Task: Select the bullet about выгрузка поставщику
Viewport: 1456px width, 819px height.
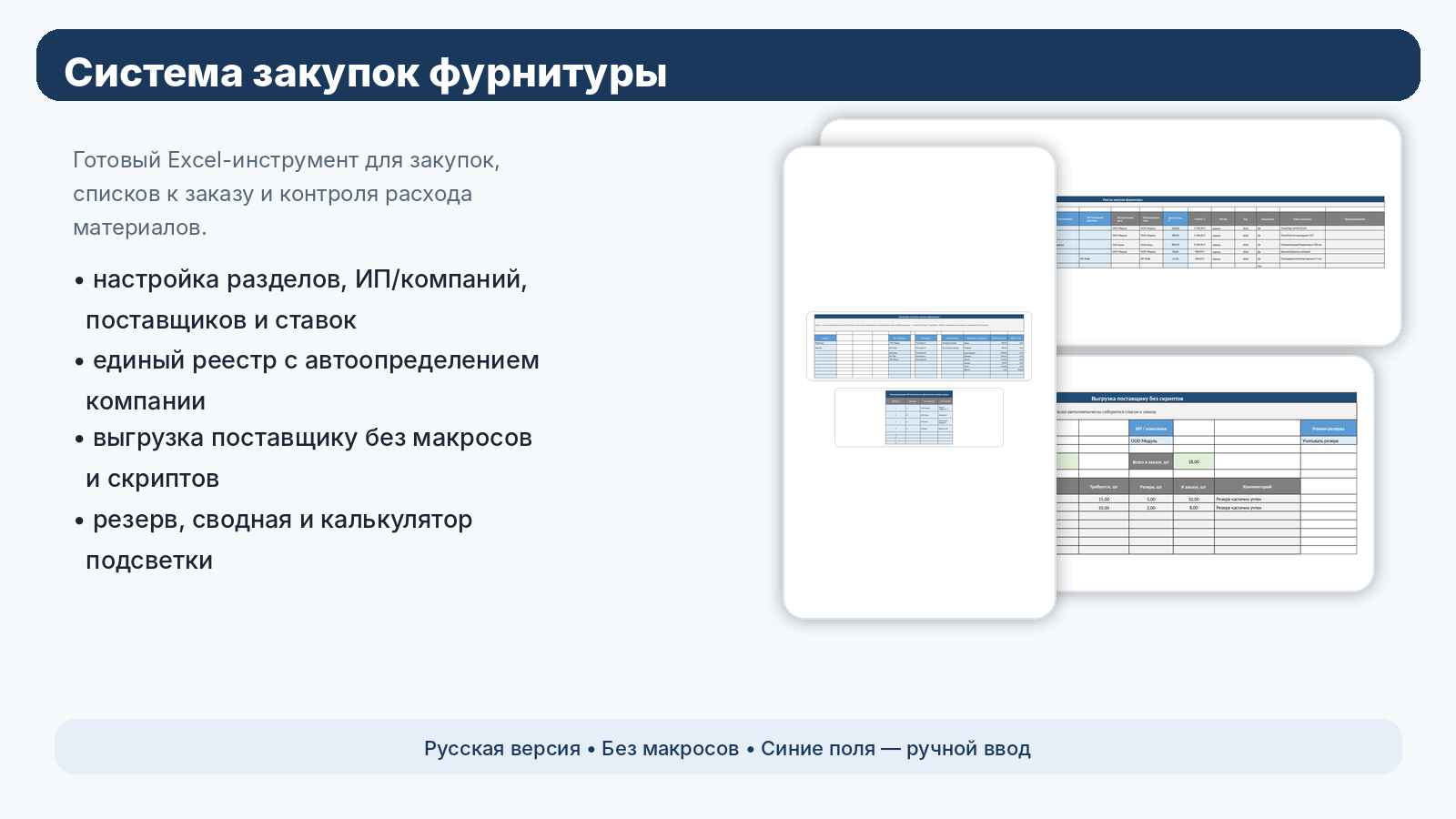Action: (309, 458)
